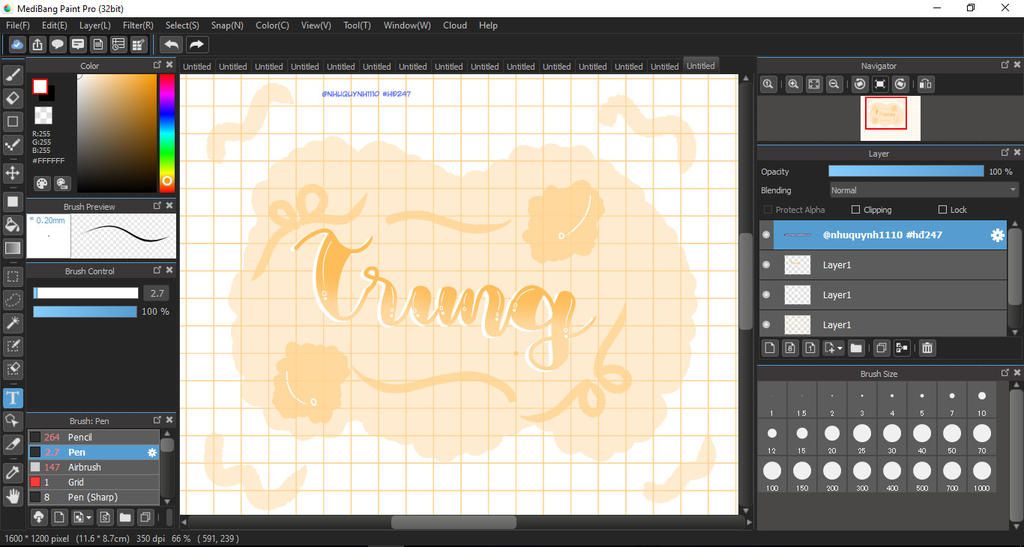The image size is (1024, 547).
Task: Click Zoom Out in Navigator
Action: pyautogui.click(x=834, y=84)
